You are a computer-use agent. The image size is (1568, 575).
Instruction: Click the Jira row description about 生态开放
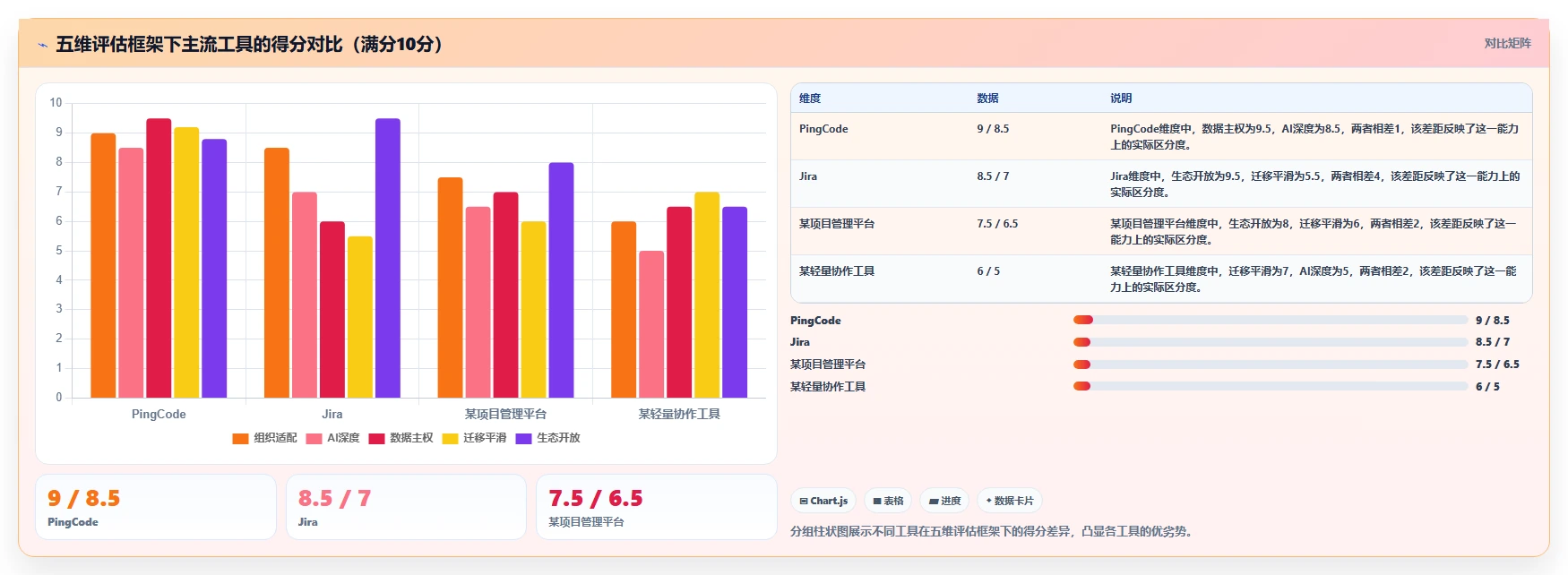click(x=1314, y=185)
